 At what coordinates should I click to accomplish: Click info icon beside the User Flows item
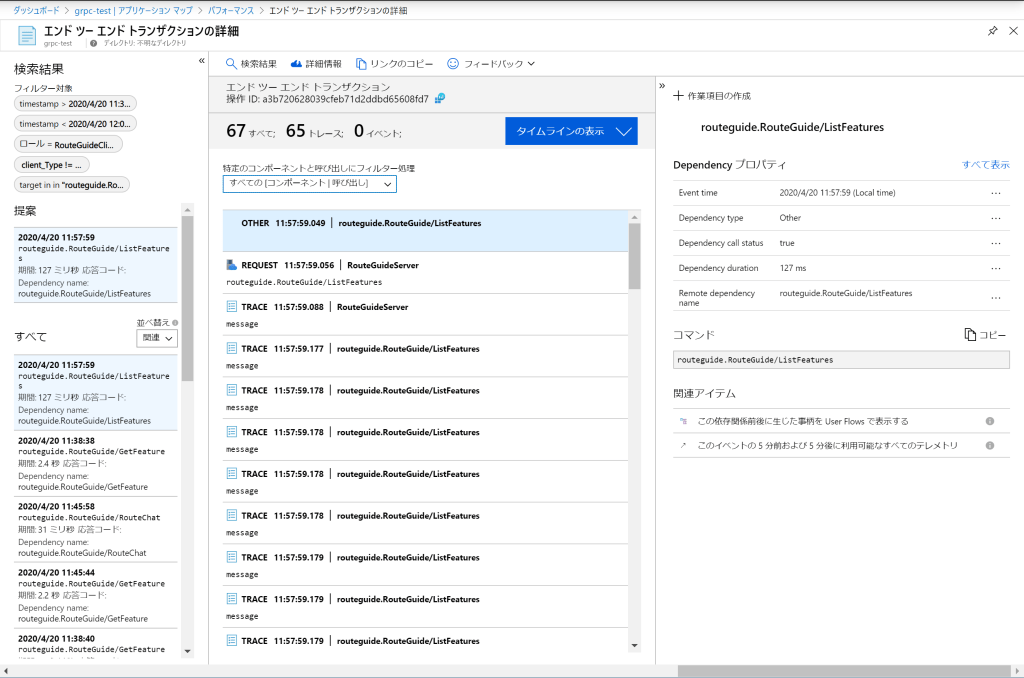pyautogui.click(x=990, y=421)
